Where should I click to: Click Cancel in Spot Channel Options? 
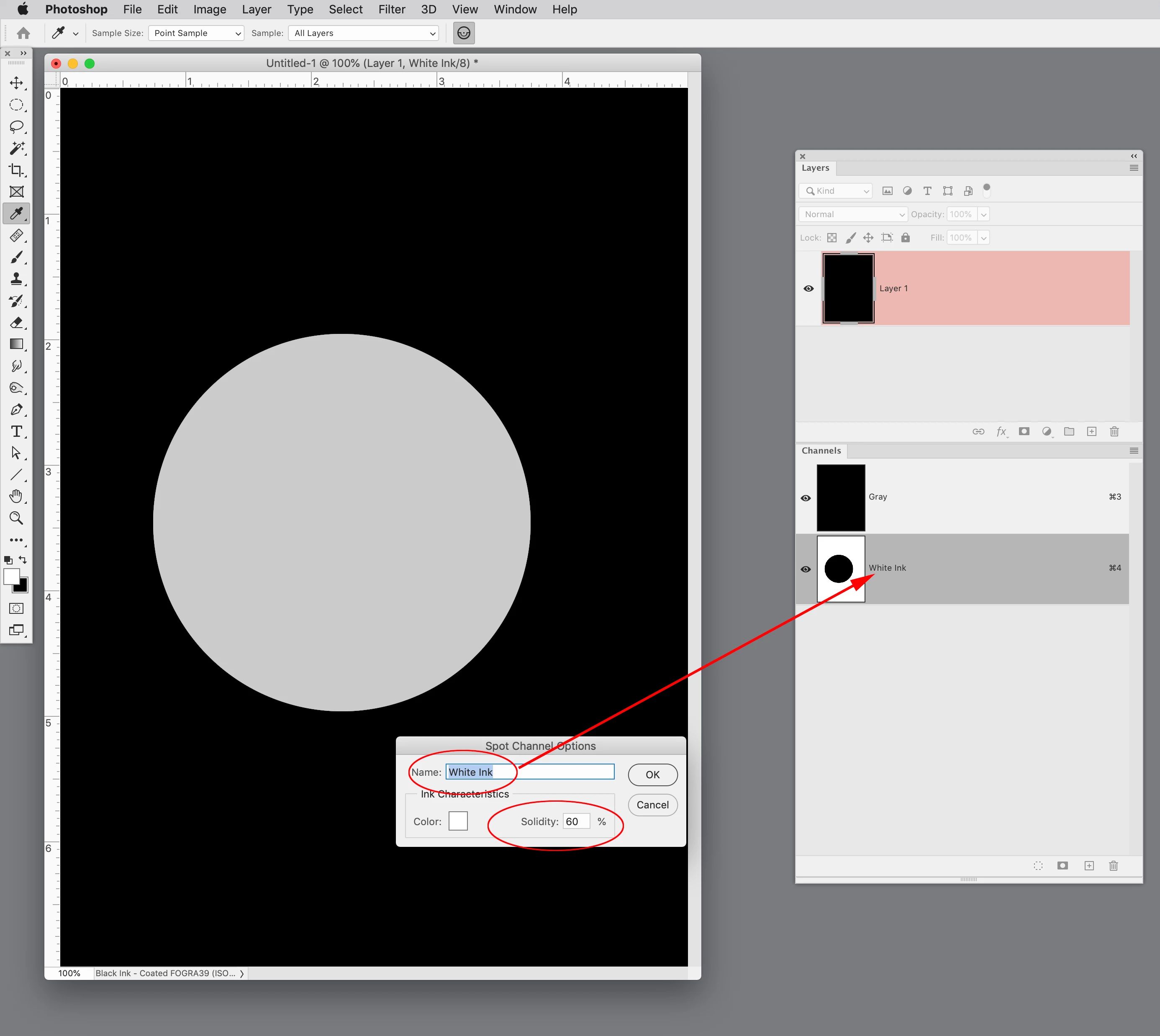point(652,805)
